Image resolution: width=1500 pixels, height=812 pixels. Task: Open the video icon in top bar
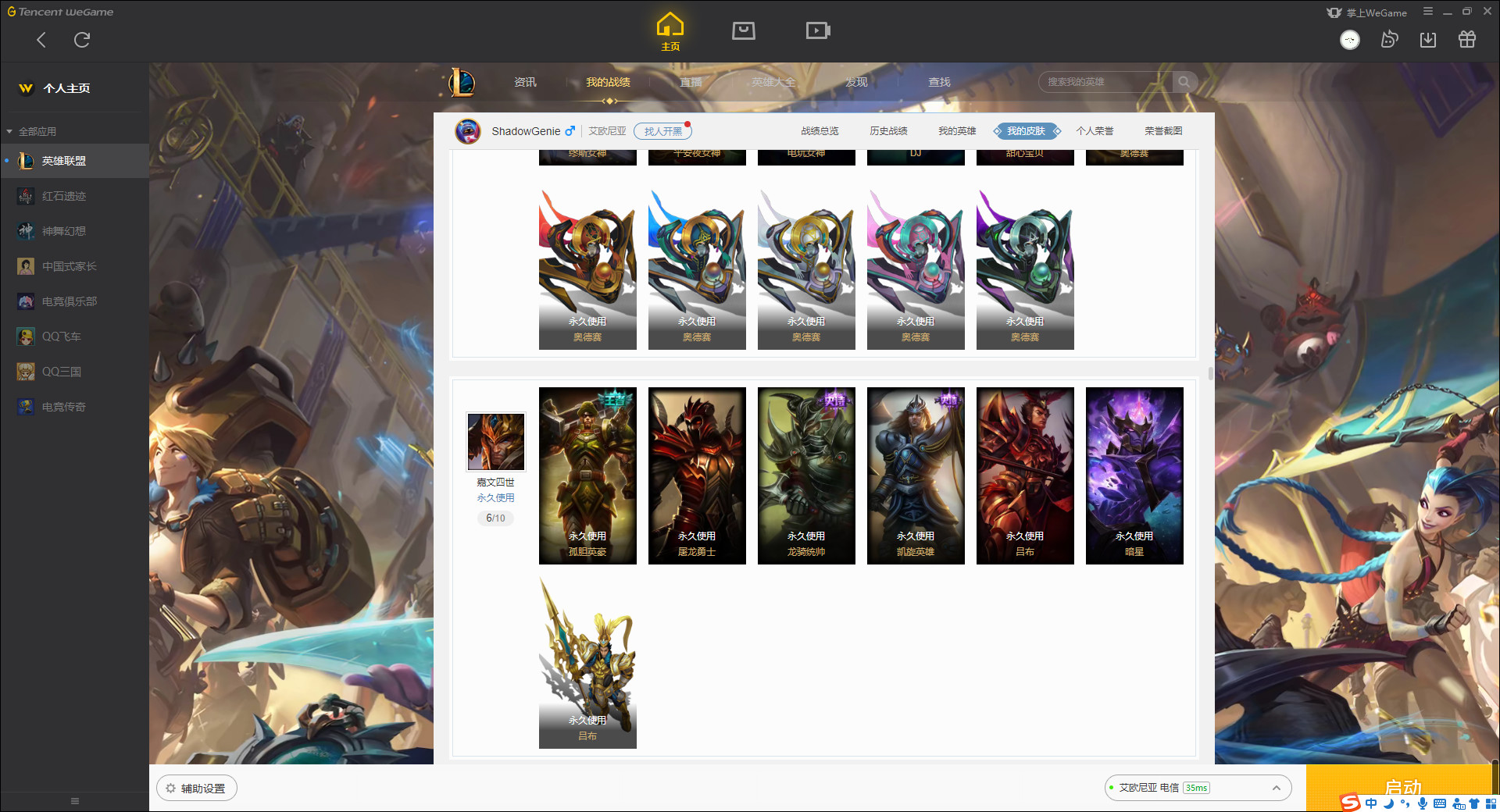[818, 30]
